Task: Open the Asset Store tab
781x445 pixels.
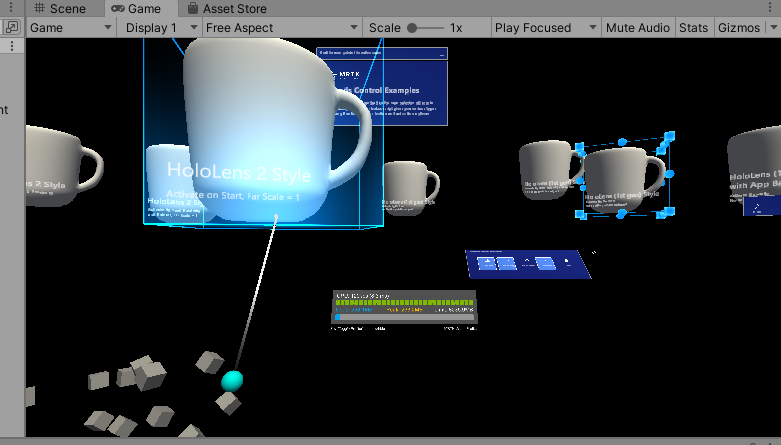Action: (227, 8)
